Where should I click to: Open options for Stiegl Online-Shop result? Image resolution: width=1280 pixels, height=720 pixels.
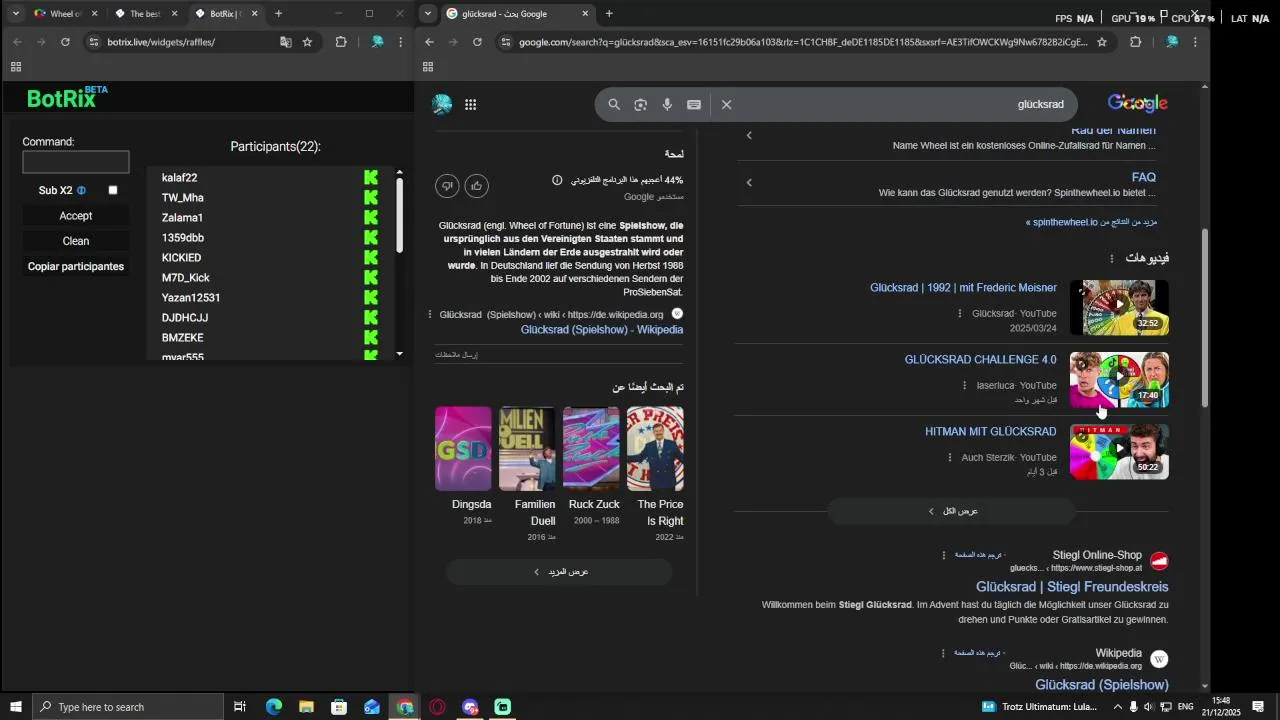(943, 556)
